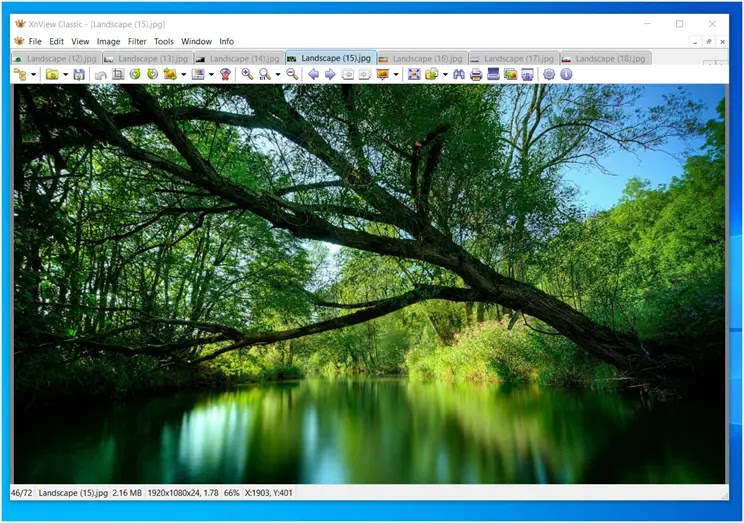Click the Copy to folder icon
This screenshot has height=523, width=744.
tap(431, 75)
